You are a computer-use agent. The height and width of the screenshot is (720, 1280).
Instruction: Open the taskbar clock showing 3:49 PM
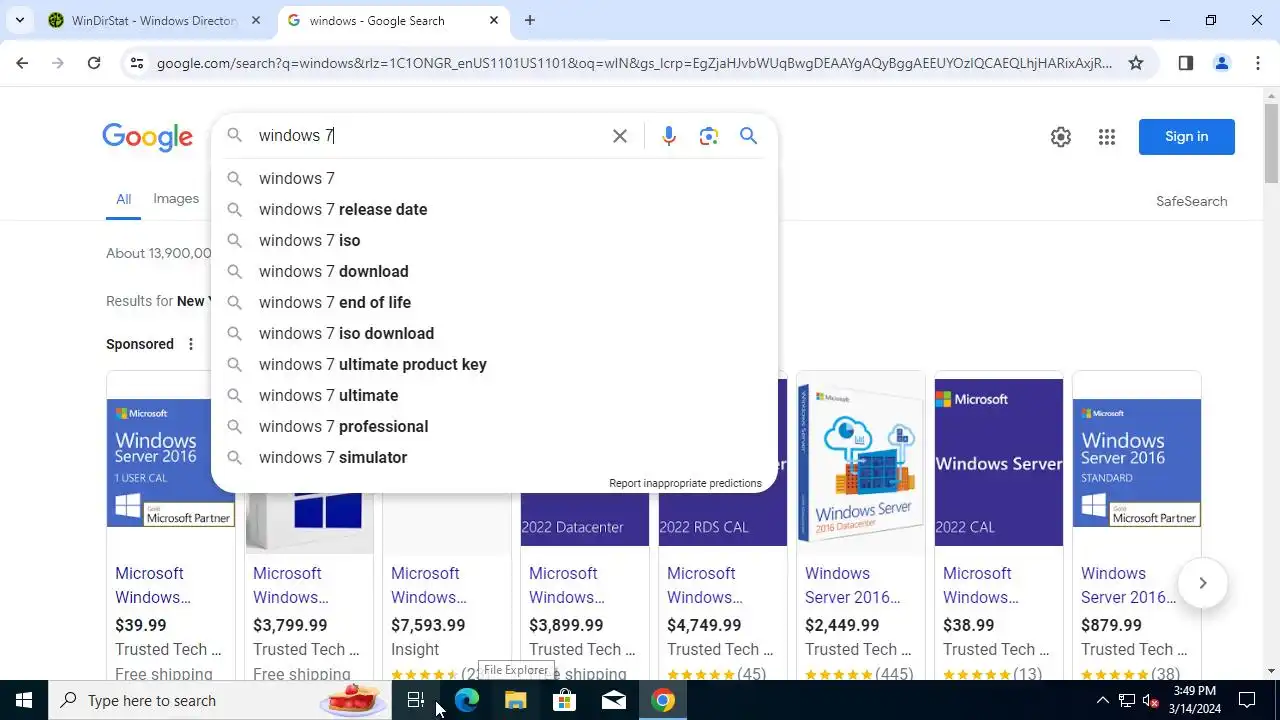pos(1195,700)
